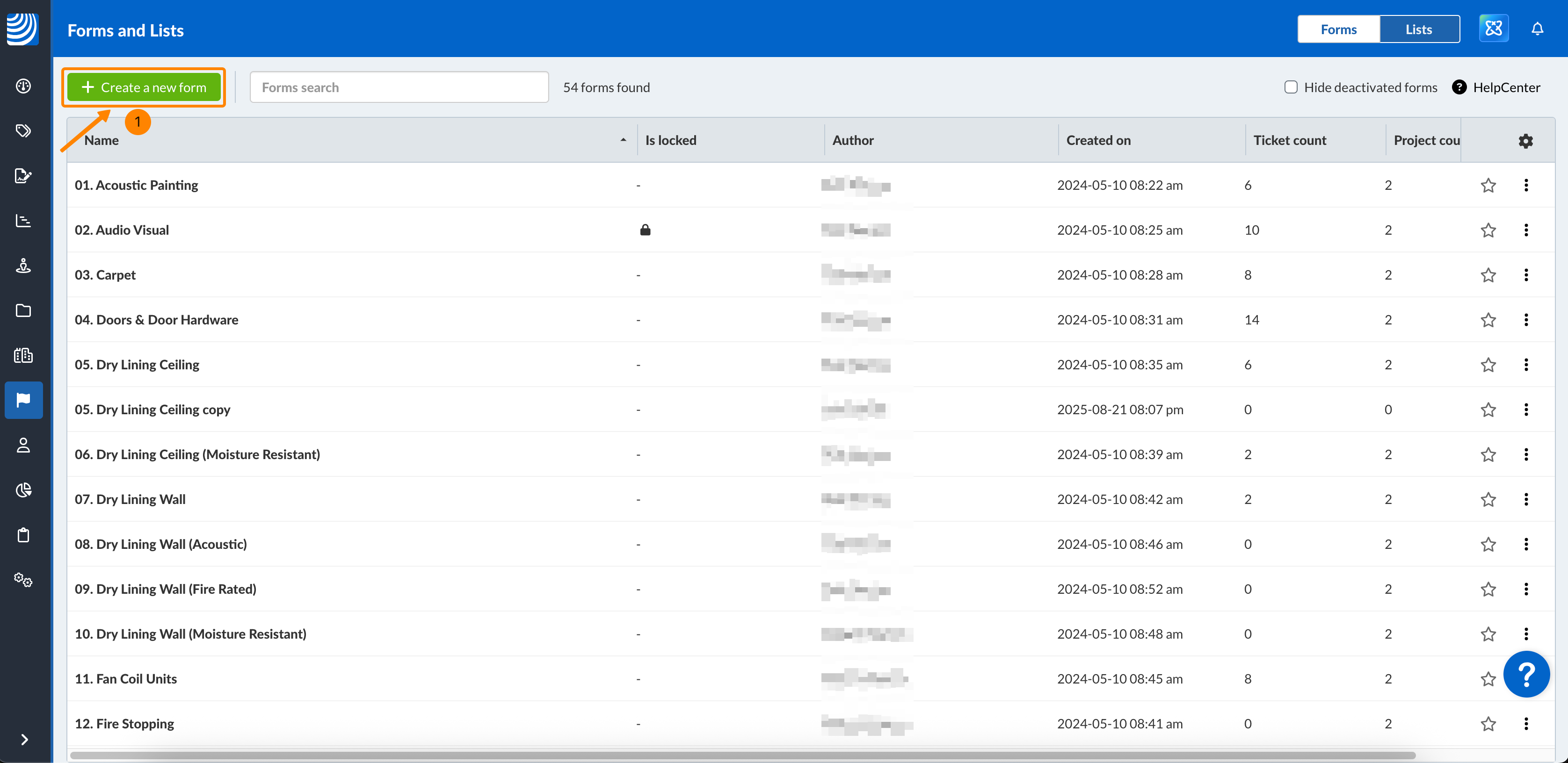The width and height of the screenshot is (1568, 763).
Task: Click the tags icon in sidebar
Action: pos(23,131)
